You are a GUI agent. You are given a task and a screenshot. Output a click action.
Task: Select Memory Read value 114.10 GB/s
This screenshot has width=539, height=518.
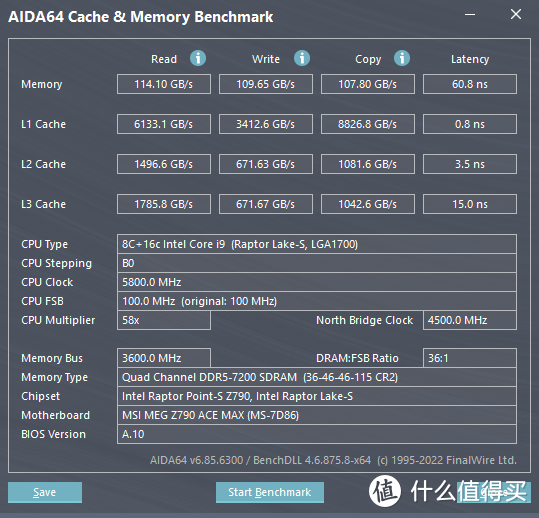pos(164,84)
